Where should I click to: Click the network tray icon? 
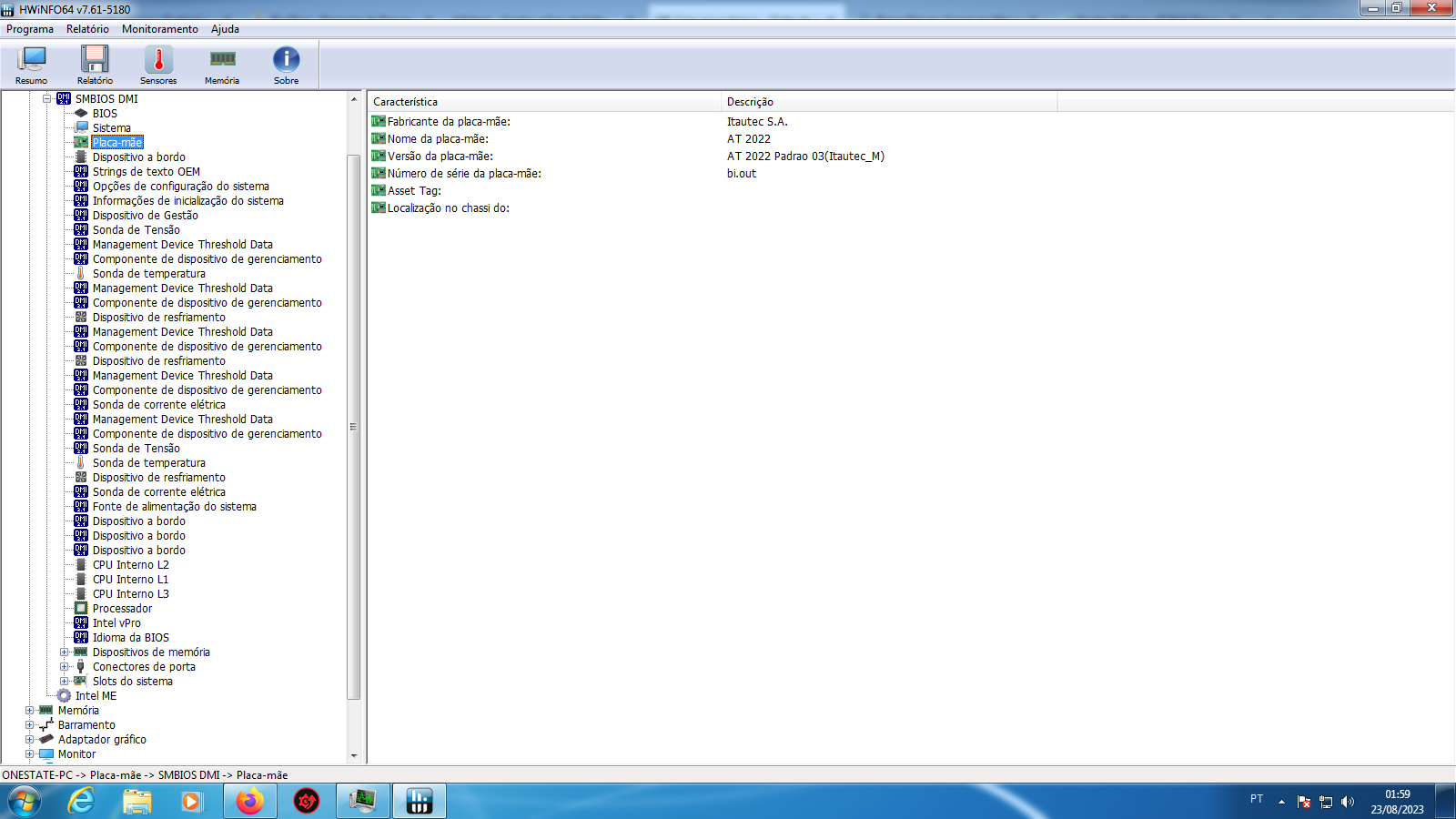[1326, 802]
